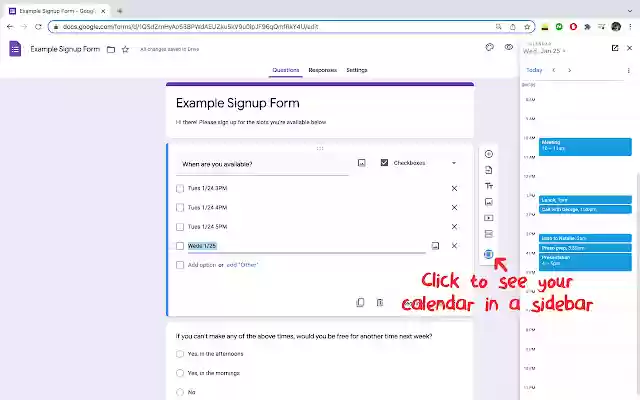Preview the form with eye icon
This screenshot has height=400, width=640.
point(509,47)
